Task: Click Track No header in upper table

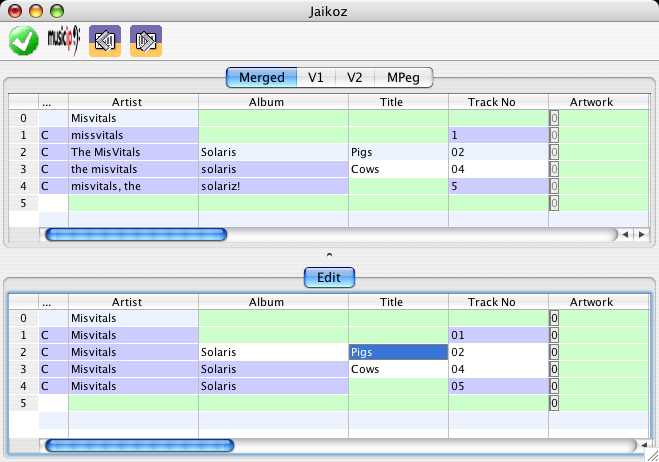Action: point(498,102)
